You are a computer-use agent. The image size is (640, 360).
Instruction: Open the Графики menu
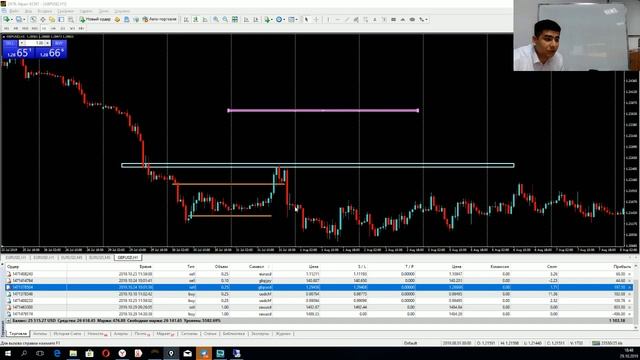65,11
